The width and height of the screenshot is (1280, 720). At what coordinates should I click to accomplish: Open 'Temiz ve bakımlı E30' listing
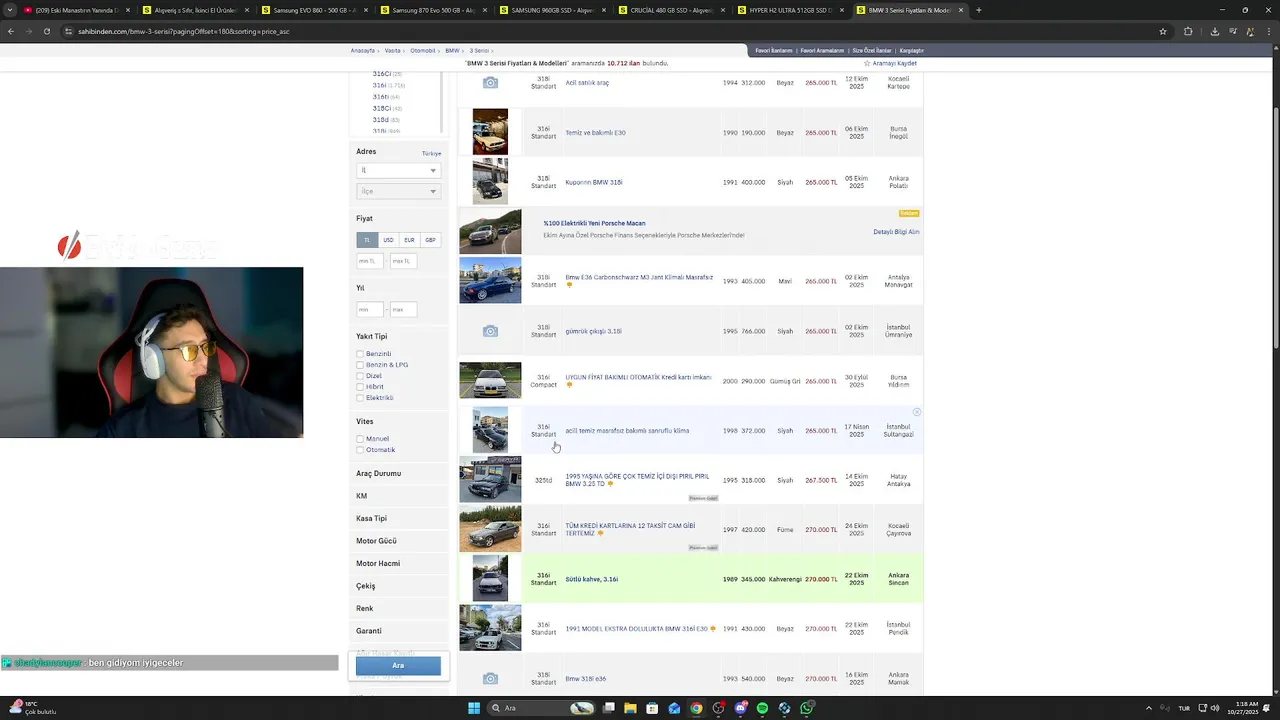pyautogui.click(x=595, y=133)
